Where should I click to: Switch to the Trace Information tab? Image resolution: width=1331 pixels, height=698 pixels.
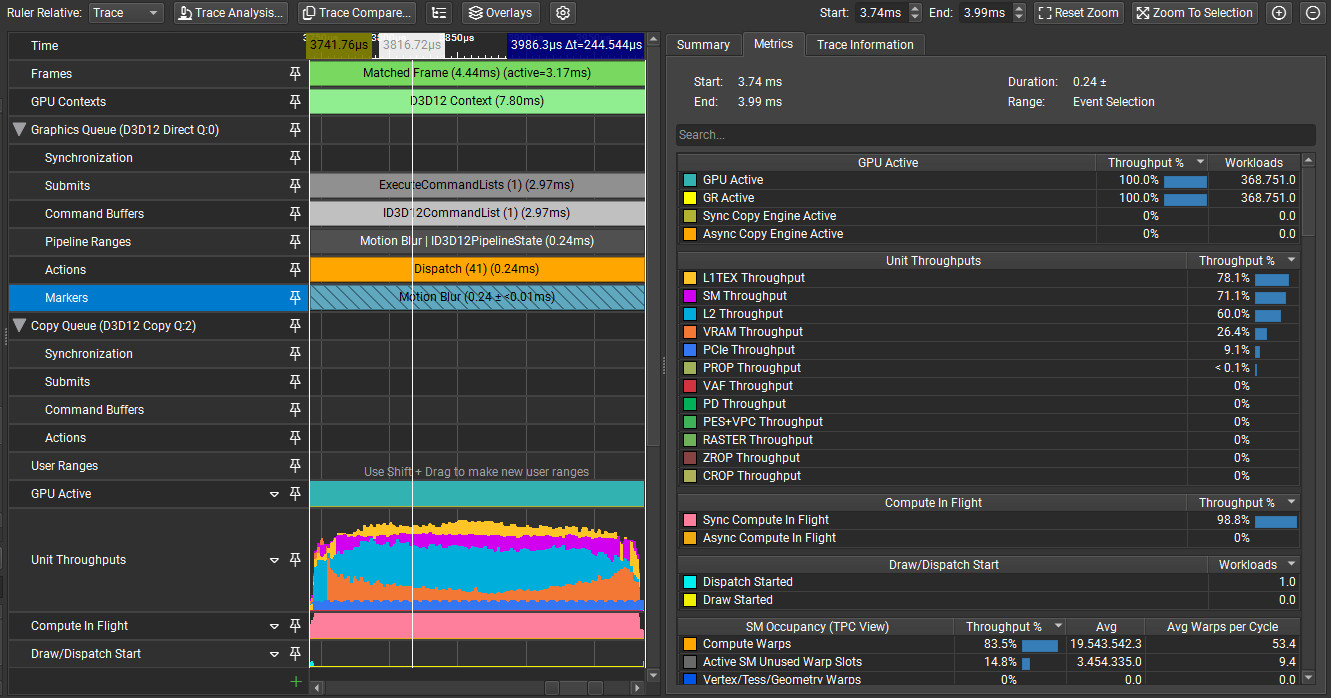(x=865, y=45)
